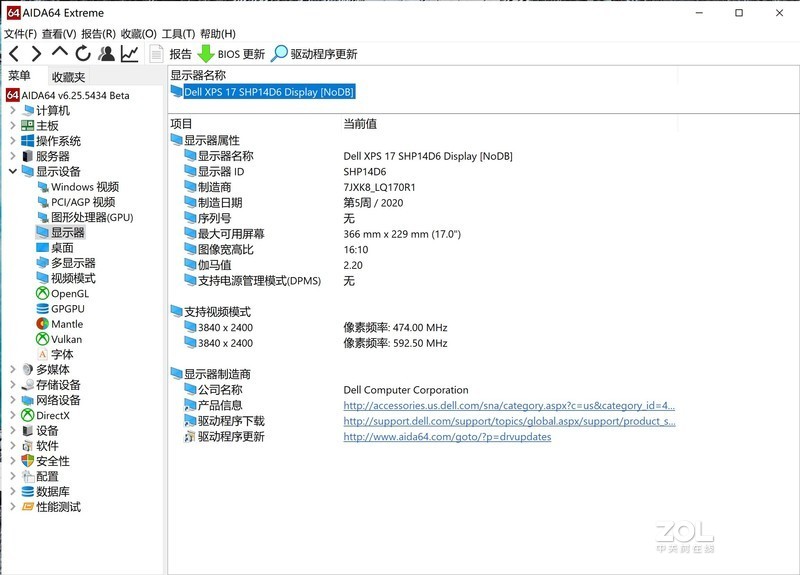Refresh the view with the circular arrow icon
The height and width of the screenshot is (575, 800).
[x=83, y=54]
